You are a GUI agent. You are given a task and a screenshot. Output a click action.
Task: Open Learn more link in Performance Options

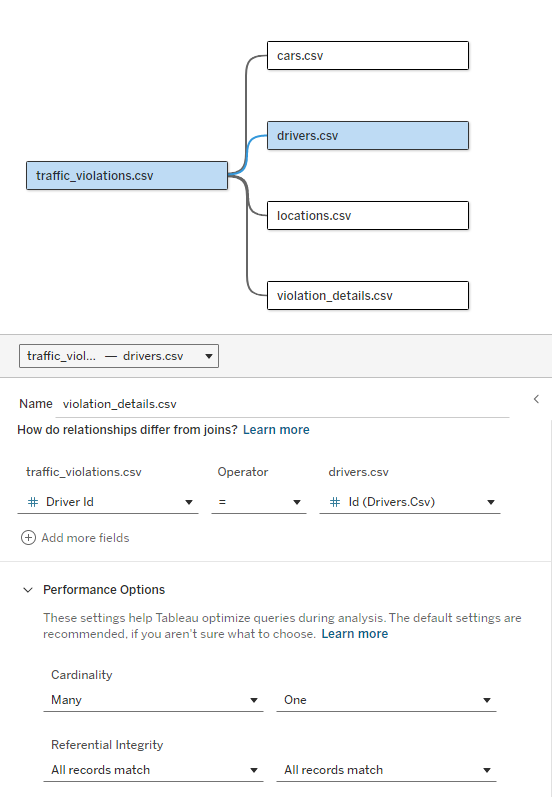pos(355,634)
